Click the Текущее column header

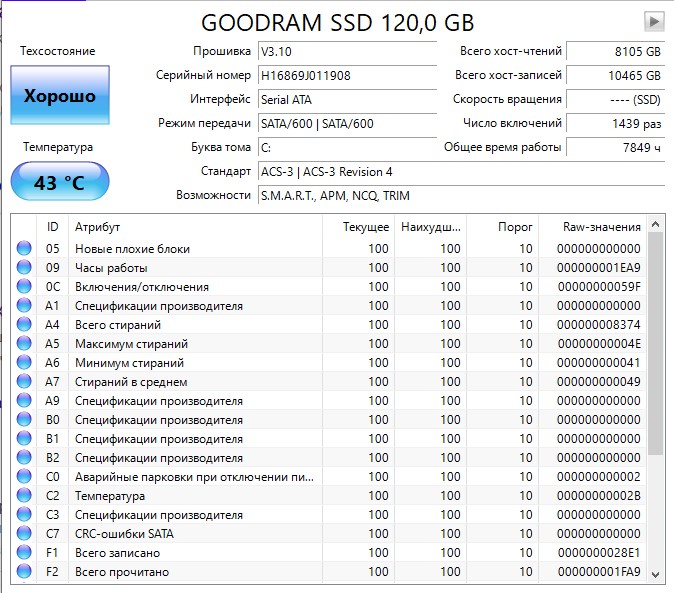coord(358,227)
